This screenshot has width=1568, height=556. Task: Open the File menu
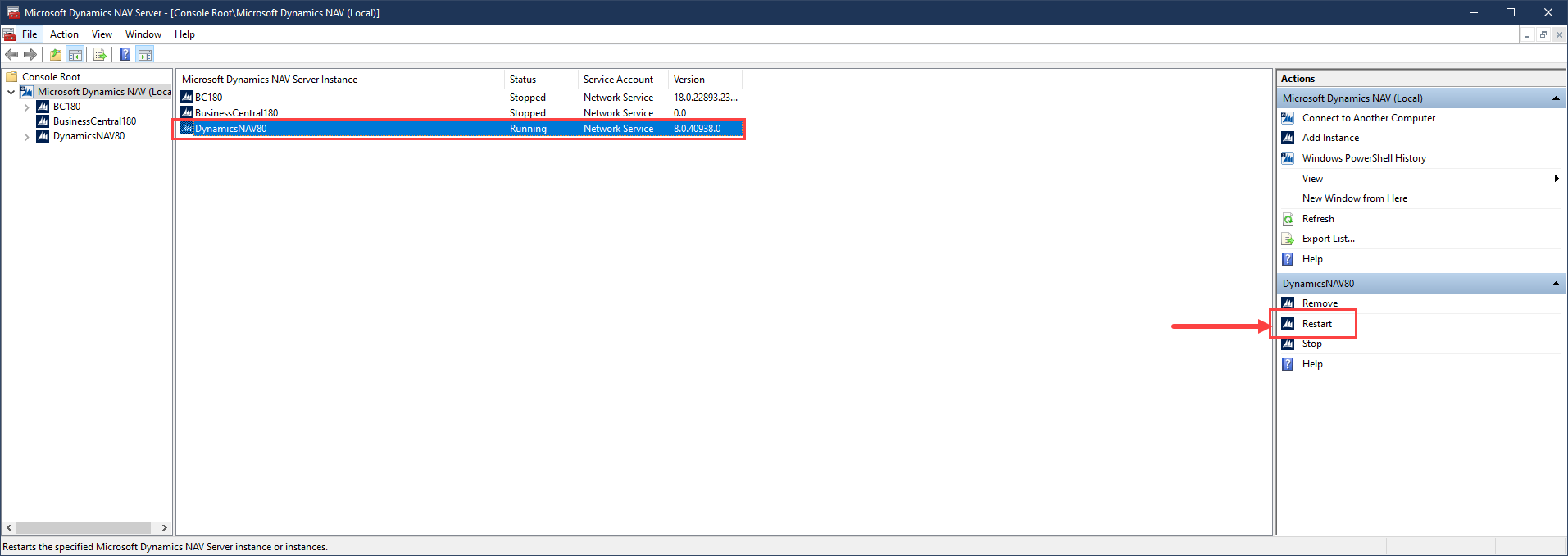(30, 34)
